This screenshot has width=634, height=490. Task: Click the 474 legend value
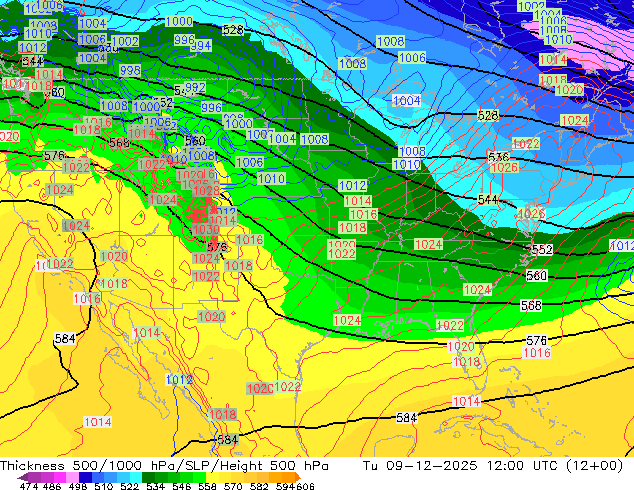[x=29, y=486]
